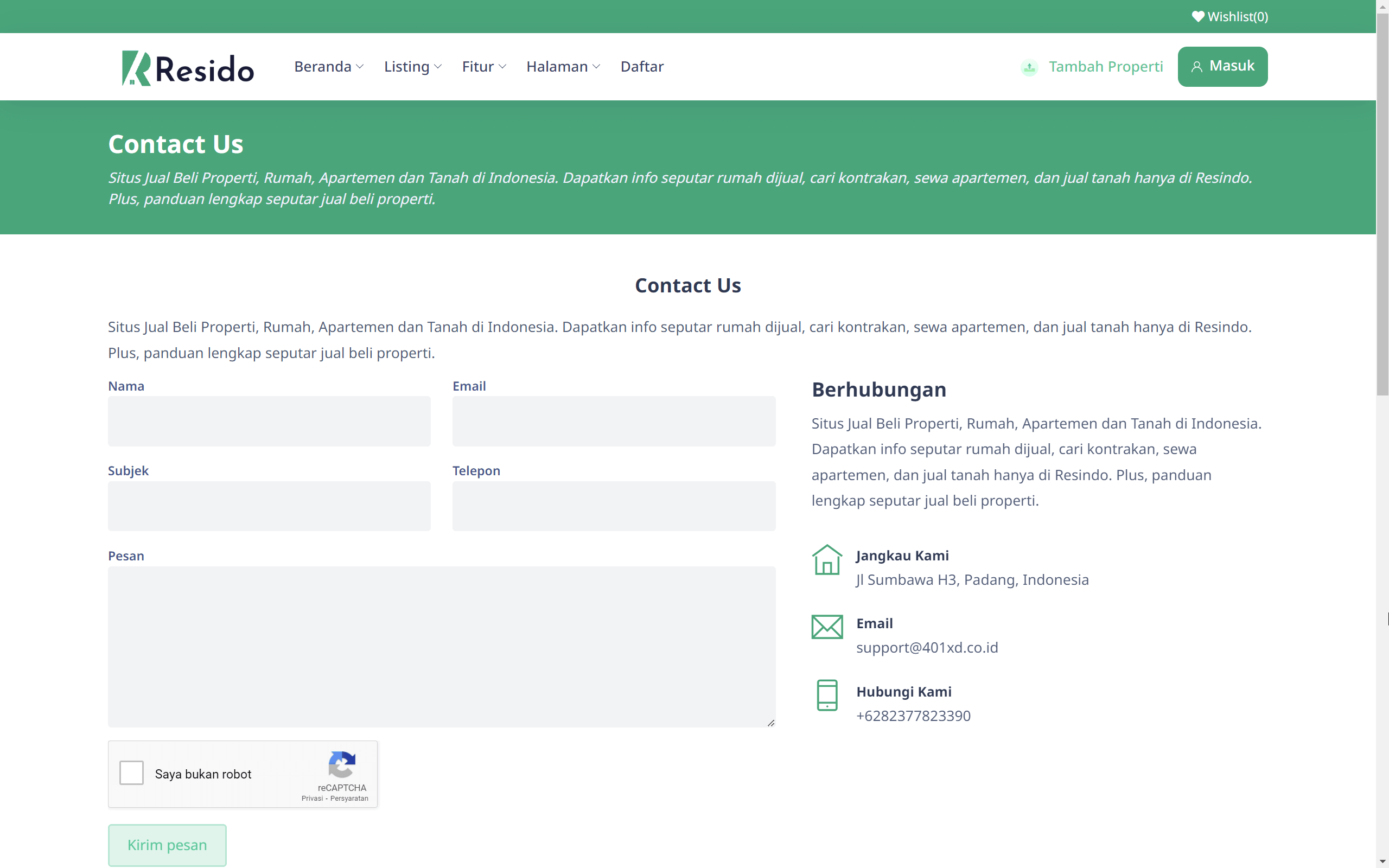
Task: Click inside the Nama input field
Action: [x=269, y=421]
